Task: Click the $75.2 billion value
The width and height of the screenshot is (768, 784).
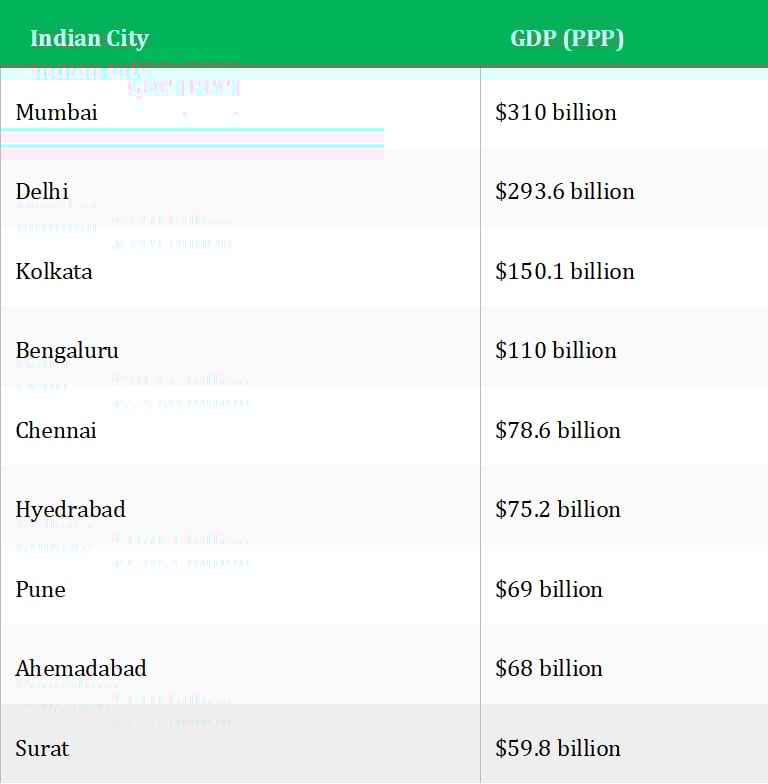Action: [x=558, y=509]
